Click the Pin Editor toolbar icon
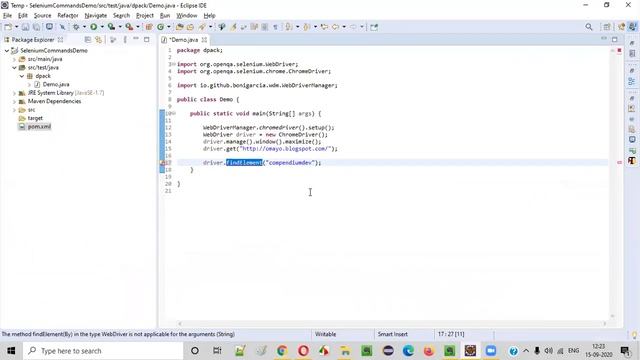Image resolution: width=640 pixels, height=360 pixels. [x=374, y=27]
